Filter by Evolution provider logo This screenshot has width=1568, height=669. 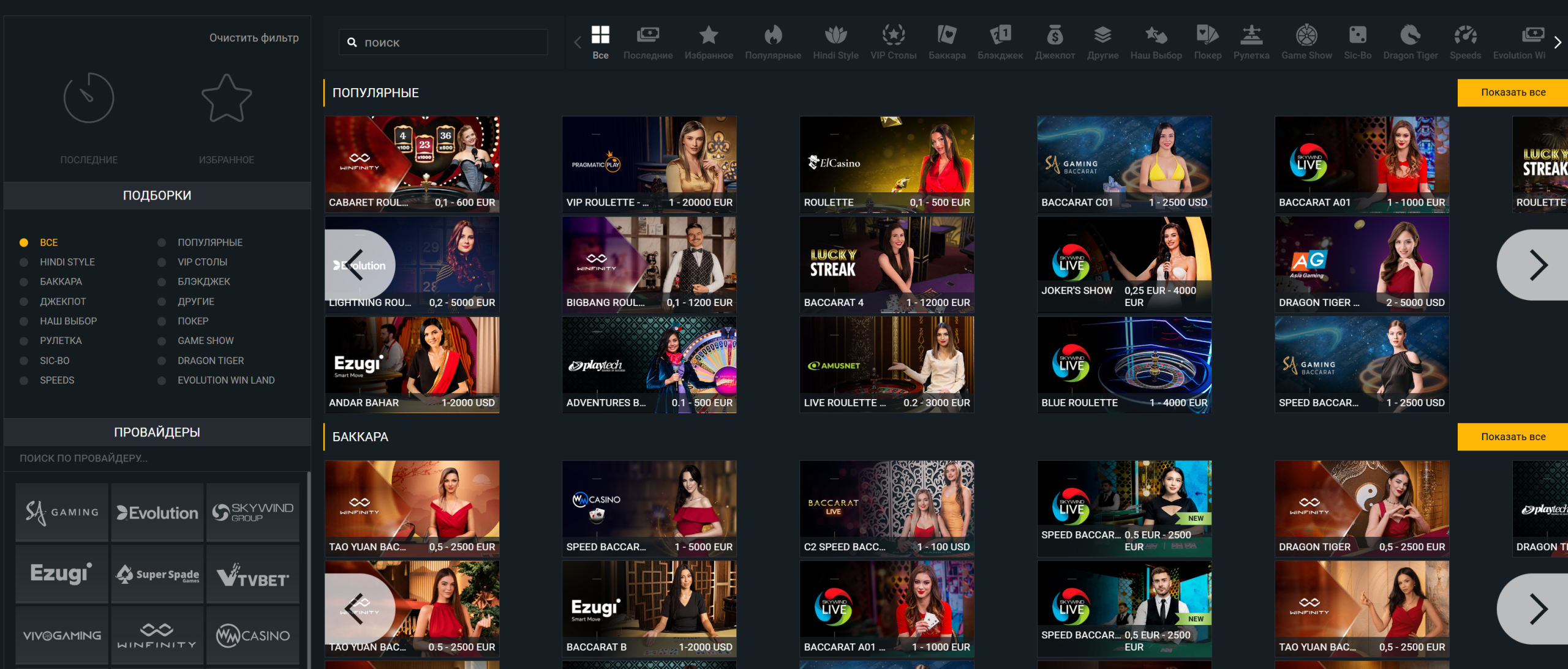(157, 512)
